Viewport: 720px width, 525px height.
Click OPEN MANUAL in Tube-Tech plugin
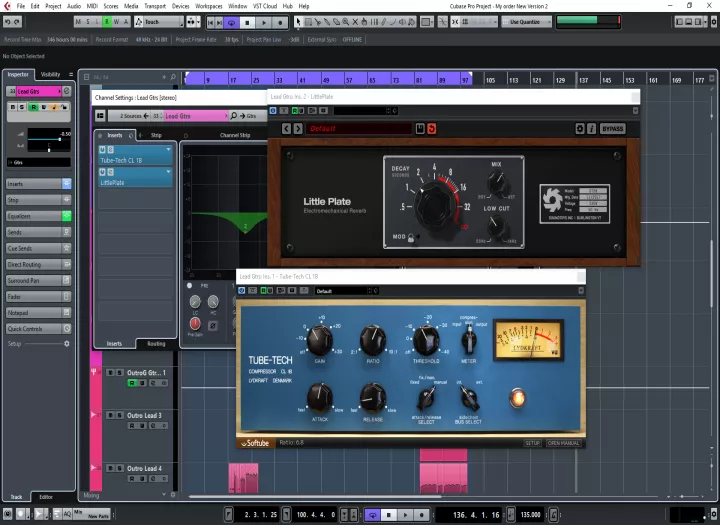point(563,443)
